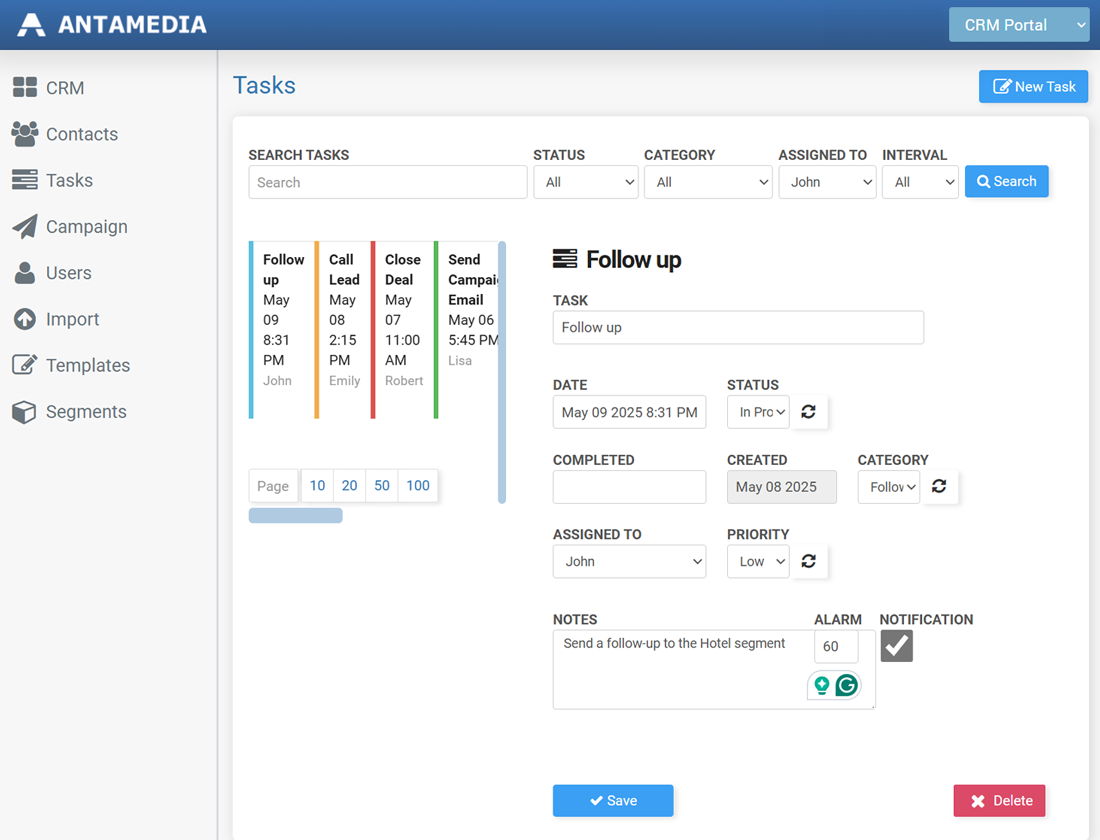This screenshot has width=1100, height=840.
Task: Click the Grammarly icon in notes field
Action: 847,685
